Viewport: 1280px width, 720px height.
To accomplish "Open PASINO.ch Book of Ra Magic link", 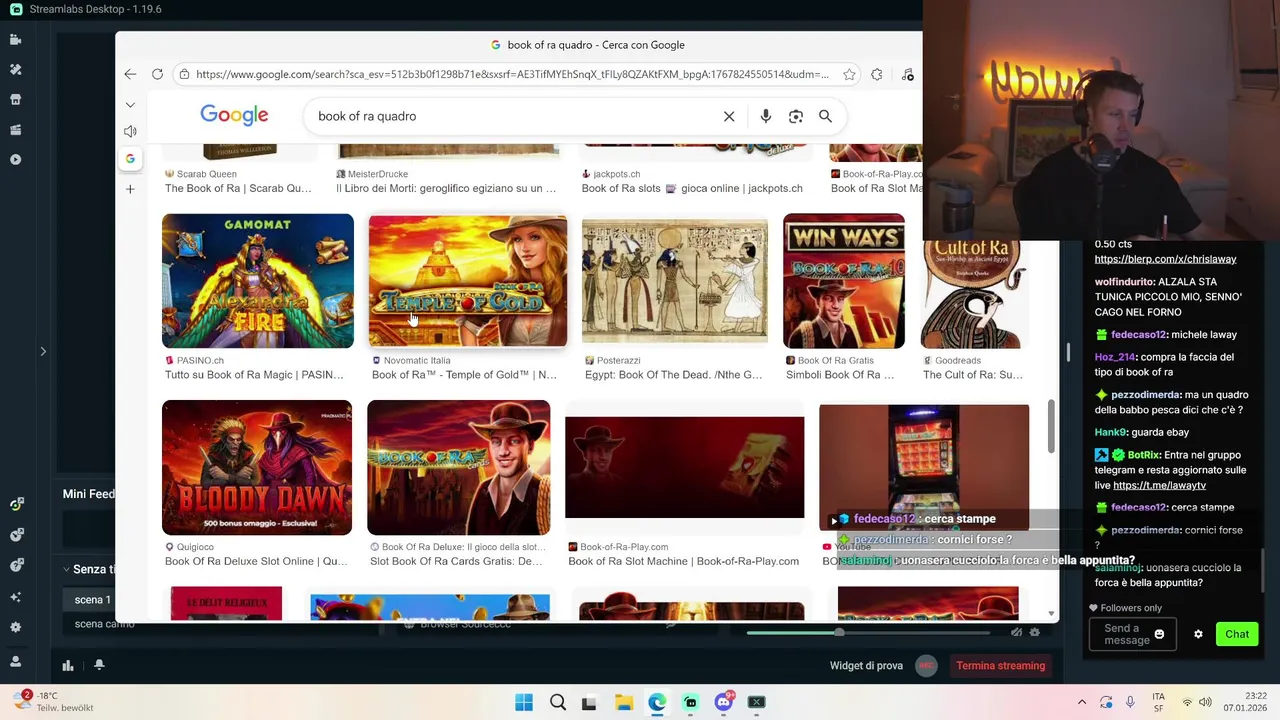I will 254,375.
